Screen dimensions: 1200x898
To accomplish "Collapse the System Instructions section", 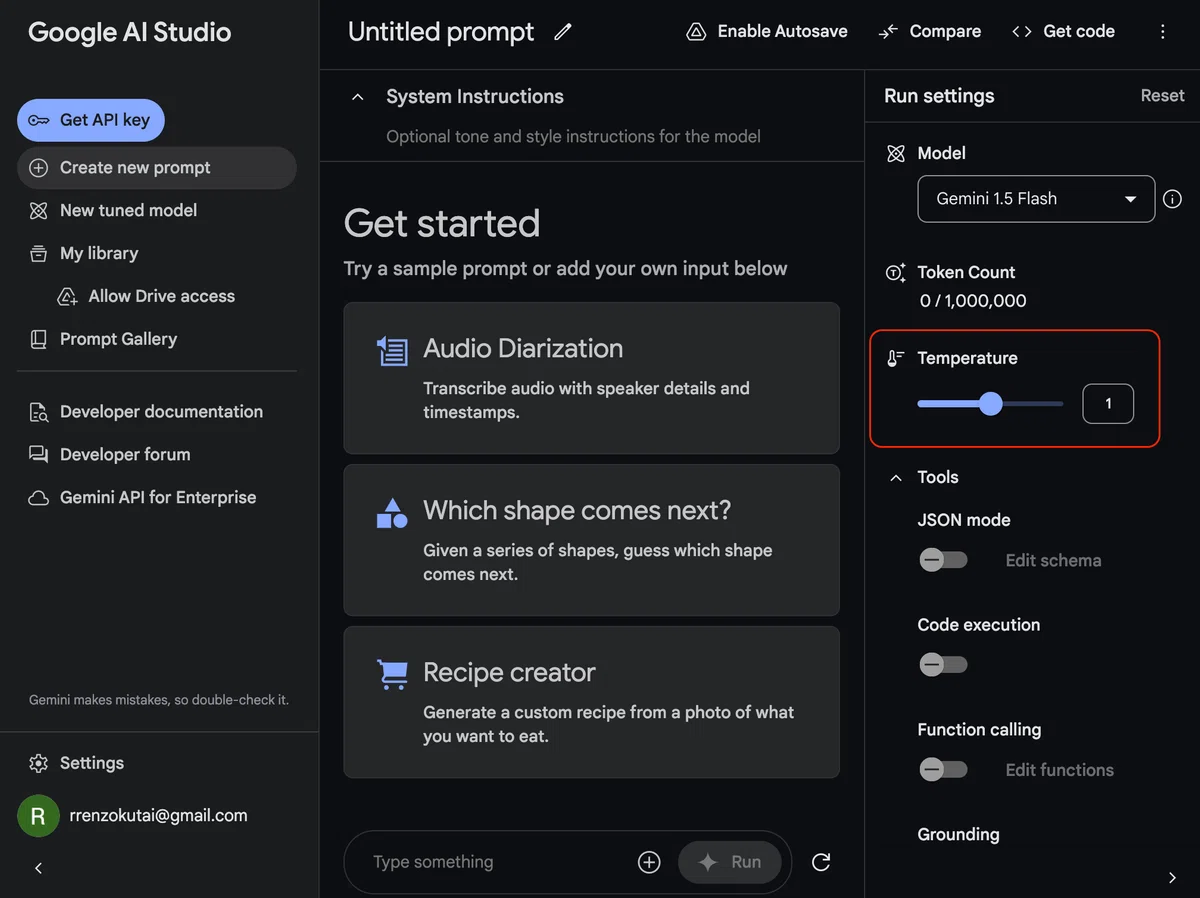I will (x=357, y=97).
